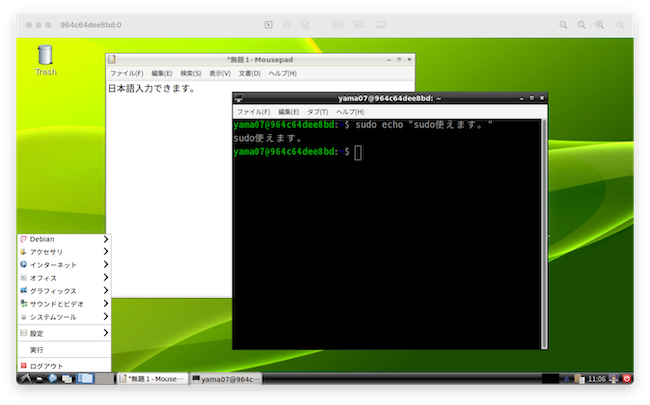Image resolution: width=650 pixels, height=405 pixels.
Task: Open Mousepad ヘルプ(H) menu
Action: click(x=283, y=73)
